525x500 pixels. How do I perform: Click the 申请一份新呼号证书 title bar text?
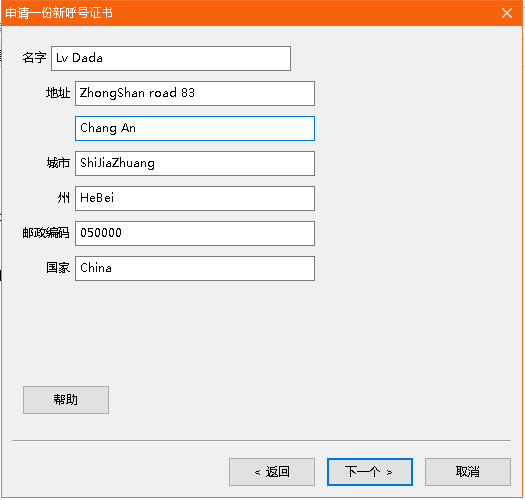(59, 13)
